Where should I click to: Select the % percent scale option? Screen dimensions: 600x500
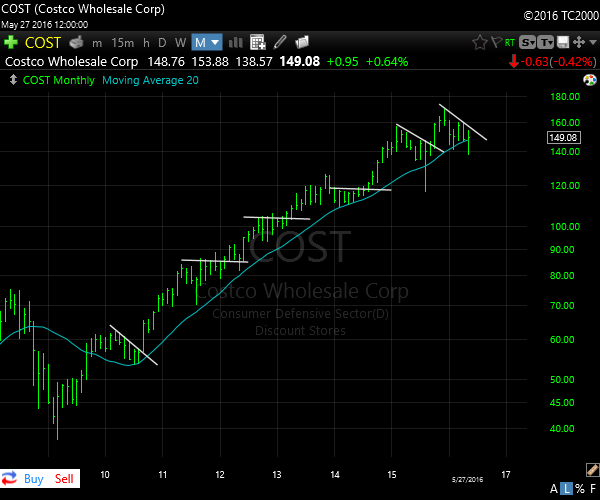click(x=580, y=489)
